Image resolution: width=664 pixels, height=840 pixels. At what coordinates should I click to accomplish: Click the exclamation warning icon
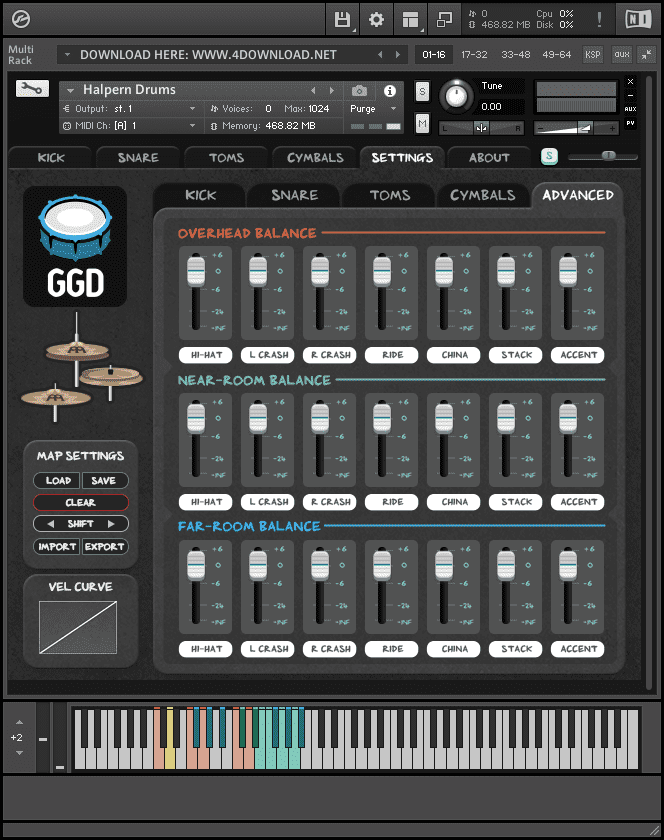(x=599, y=20)
